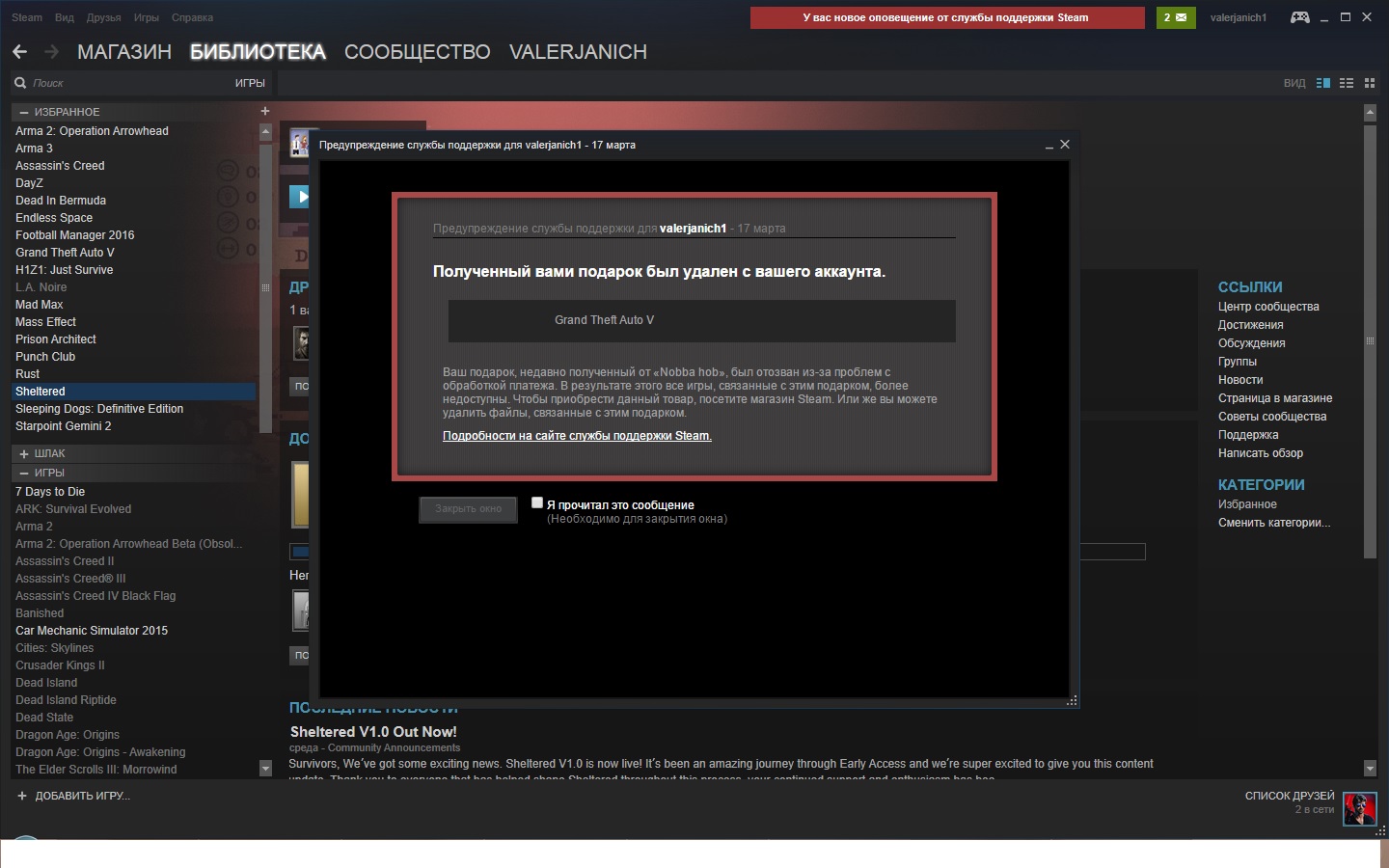Image resolution: width=1389 pixels, height=868 pixels.
Task: Open 'Sheltered V1.0 Out Now!' news headline
Action: pos(373,732)
